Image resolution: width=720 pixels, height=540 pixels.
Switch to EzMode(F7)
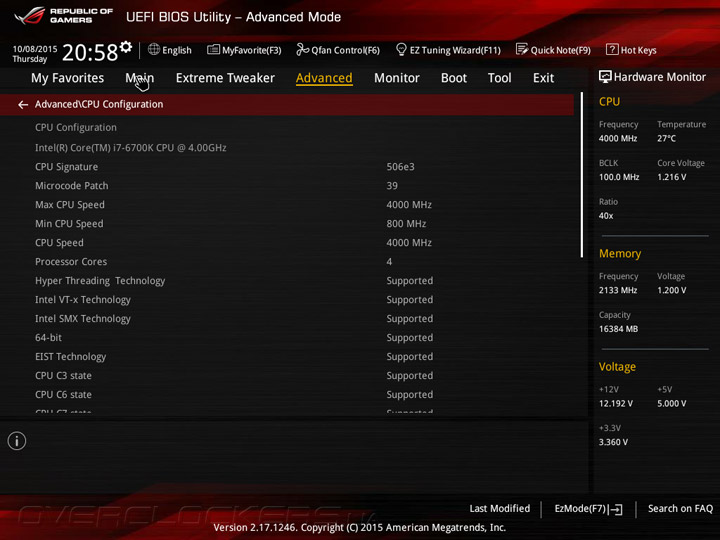pyautogui.click(x=588, y=509)
